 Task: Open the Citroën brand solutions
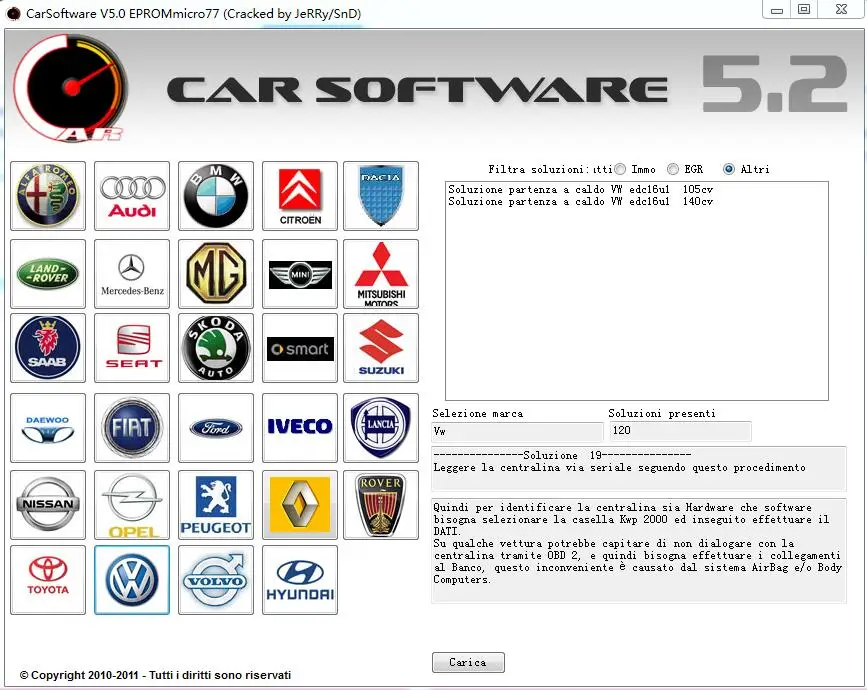[x=300, y=196]
